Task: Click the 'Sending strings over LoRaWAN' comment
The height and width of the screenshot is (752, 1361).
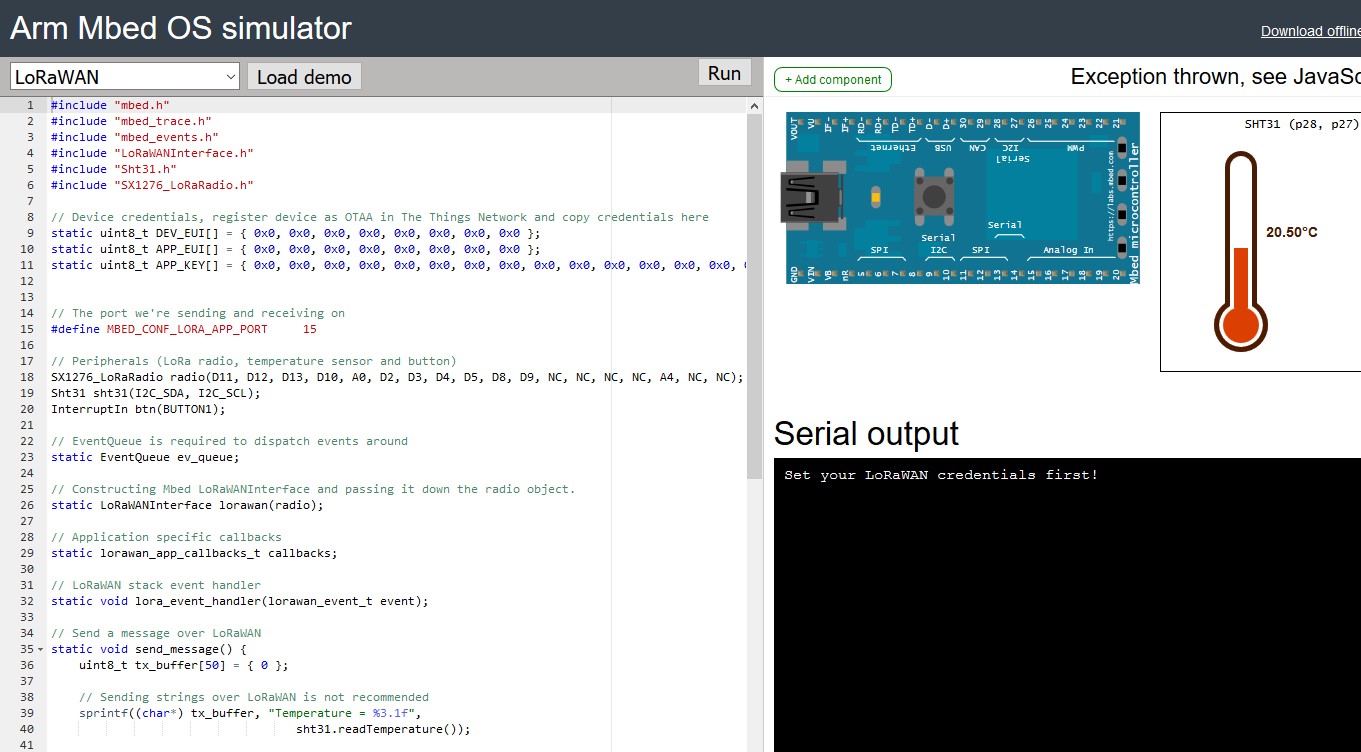Action: coord(254,697)
